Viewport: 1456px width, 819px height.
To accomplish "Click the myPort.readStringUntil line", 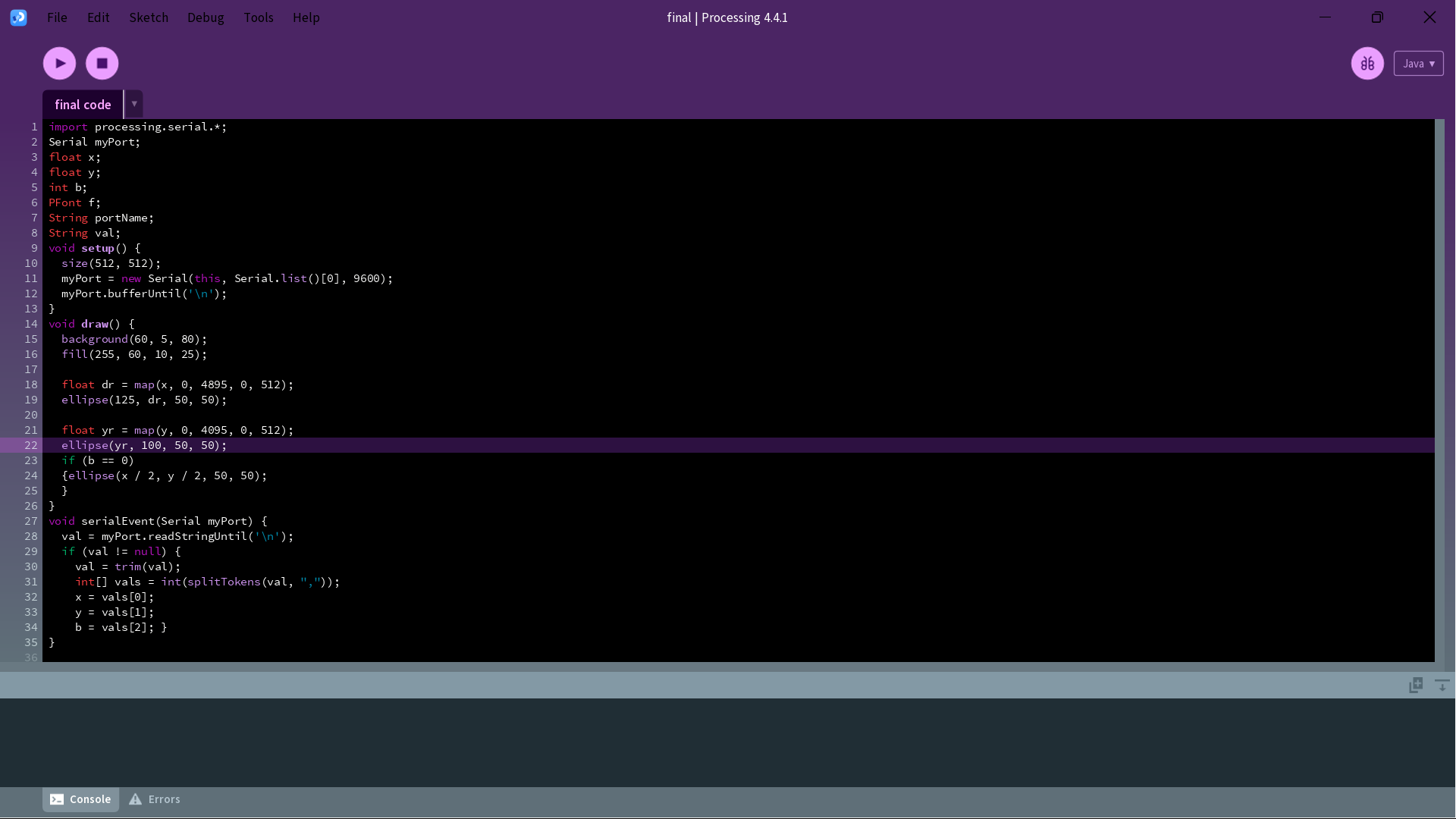I will 177,536.
